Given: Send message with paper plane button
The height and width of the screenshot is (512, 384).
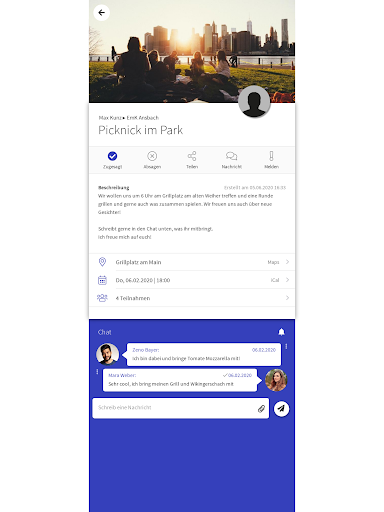Looking at the screenshot, I should pyautogui.click(x=281, y=409).
